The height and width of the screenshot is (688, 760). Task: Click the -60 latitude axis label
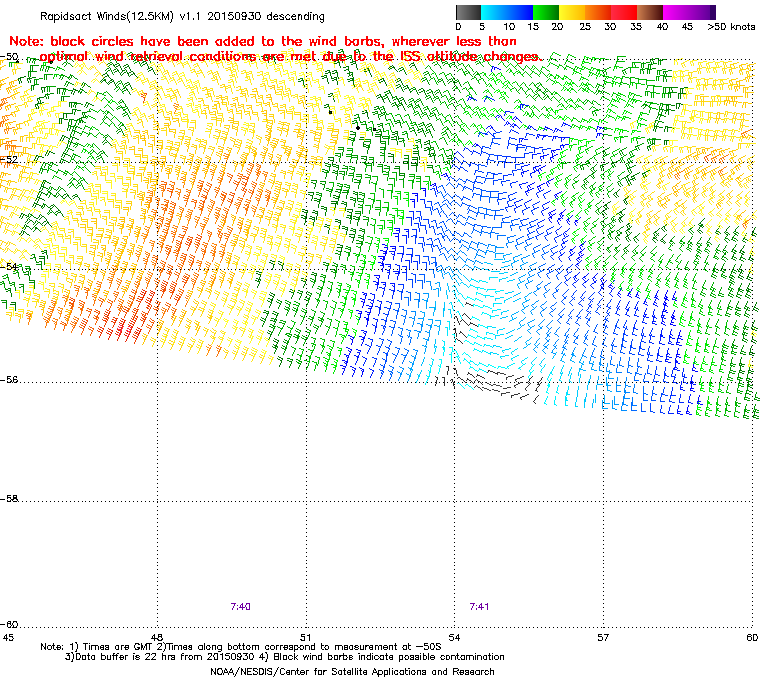click(x=9, y=624)
